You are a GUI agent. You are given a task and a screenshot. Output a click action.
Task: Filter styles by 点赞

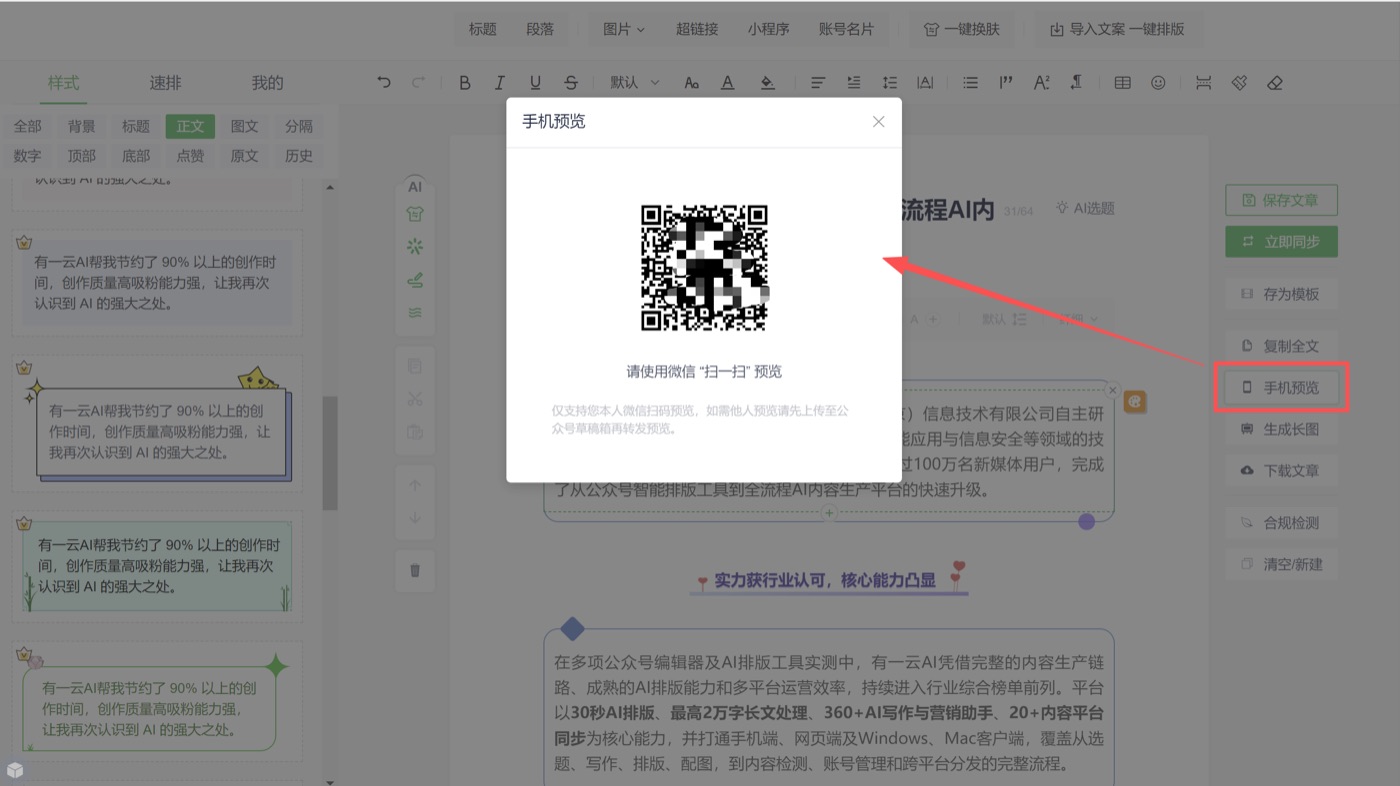tap(190, 156)
